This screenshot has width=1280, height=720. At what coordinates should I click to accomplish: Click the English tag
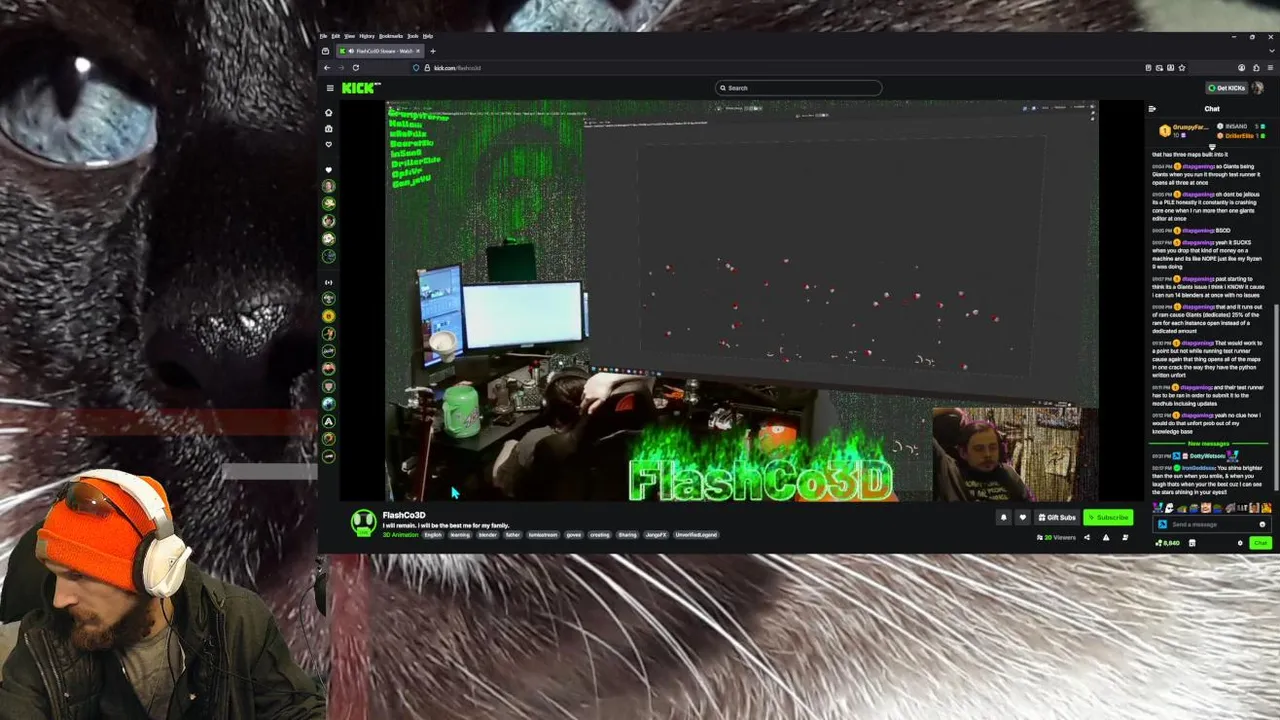432,535
